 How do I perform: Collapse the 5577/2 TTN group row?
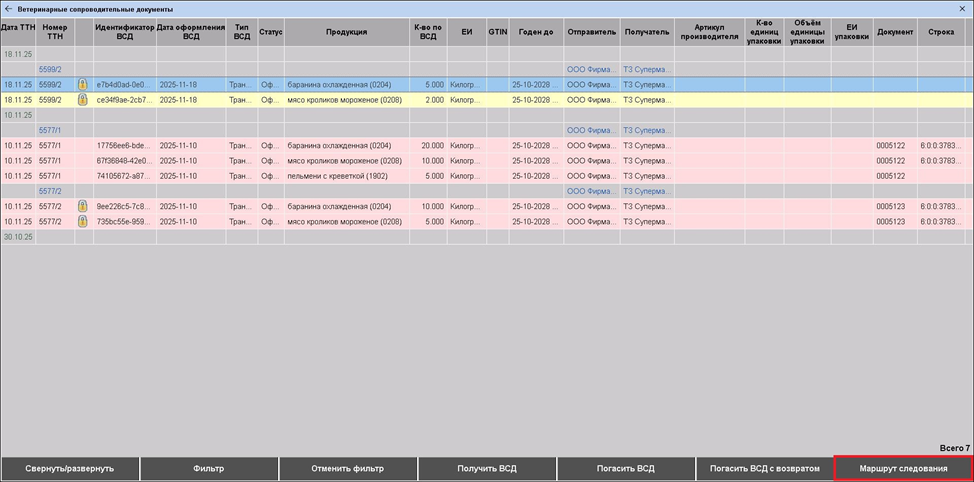coord(50,191)
